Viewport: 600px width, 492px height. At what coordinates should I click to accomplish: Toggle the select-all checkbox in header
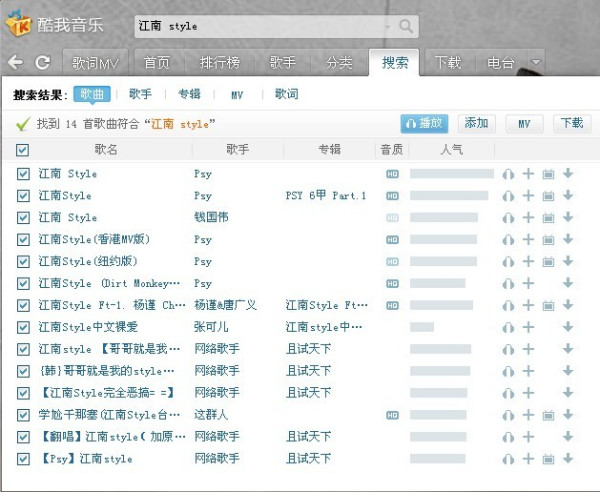[23, 150]
